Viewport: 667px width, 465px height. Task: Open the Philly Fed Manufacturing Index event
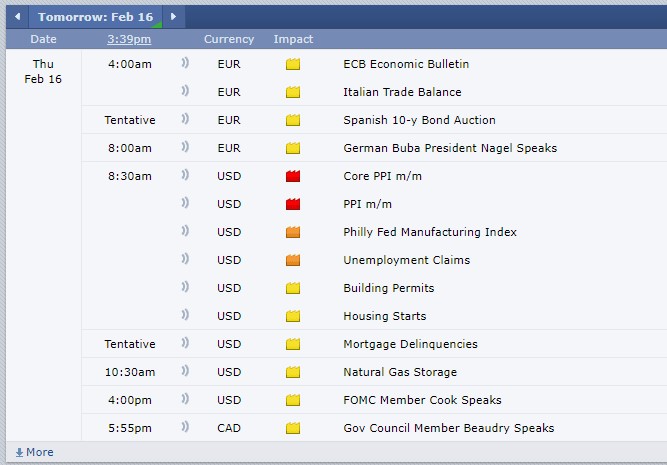[x=430, y=232]
